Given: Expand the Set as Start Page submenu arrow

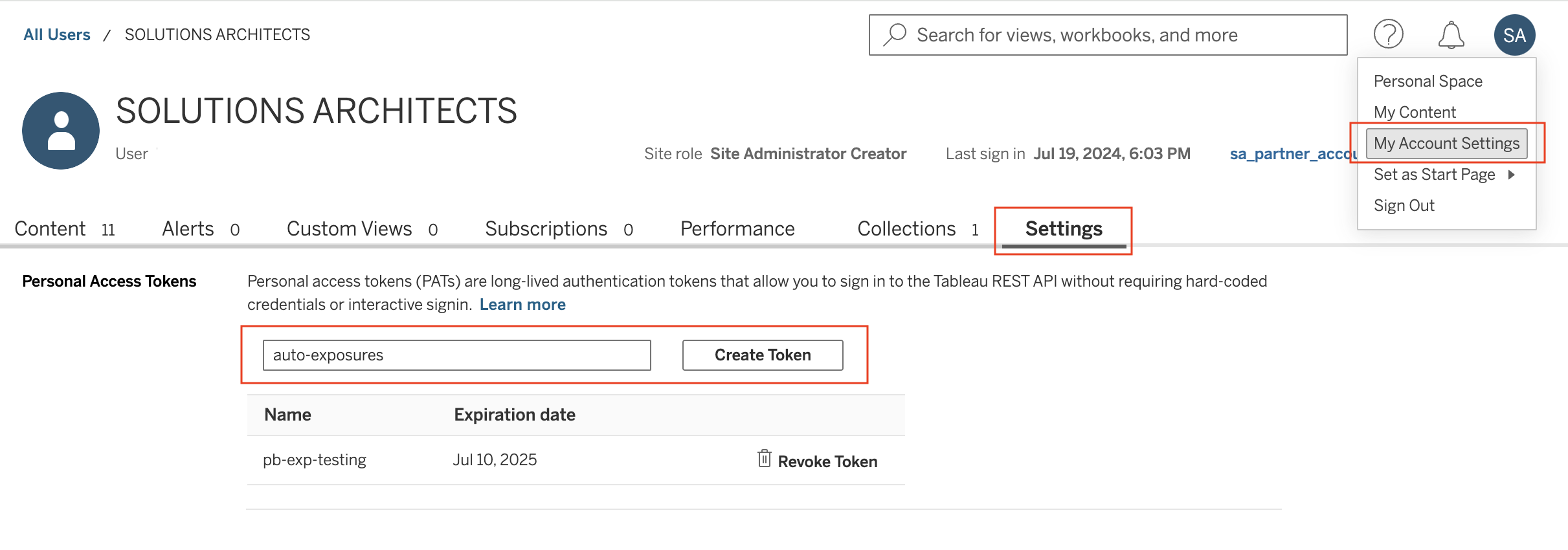Looking at the screenshot, I should 1511,175.
